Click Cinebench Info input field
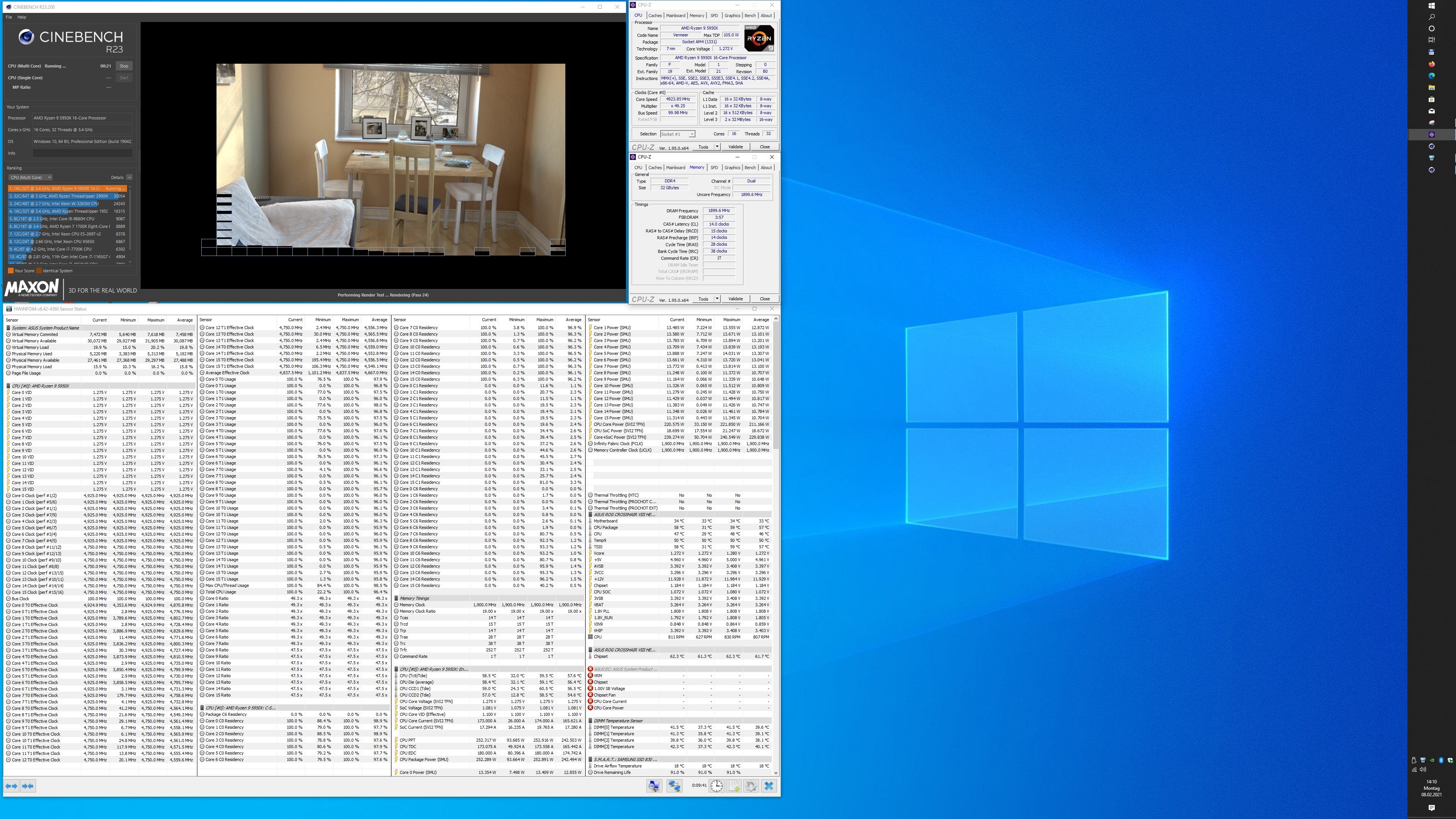The width and height of the screenshot is (1456, 819). (x=83, y=153)
